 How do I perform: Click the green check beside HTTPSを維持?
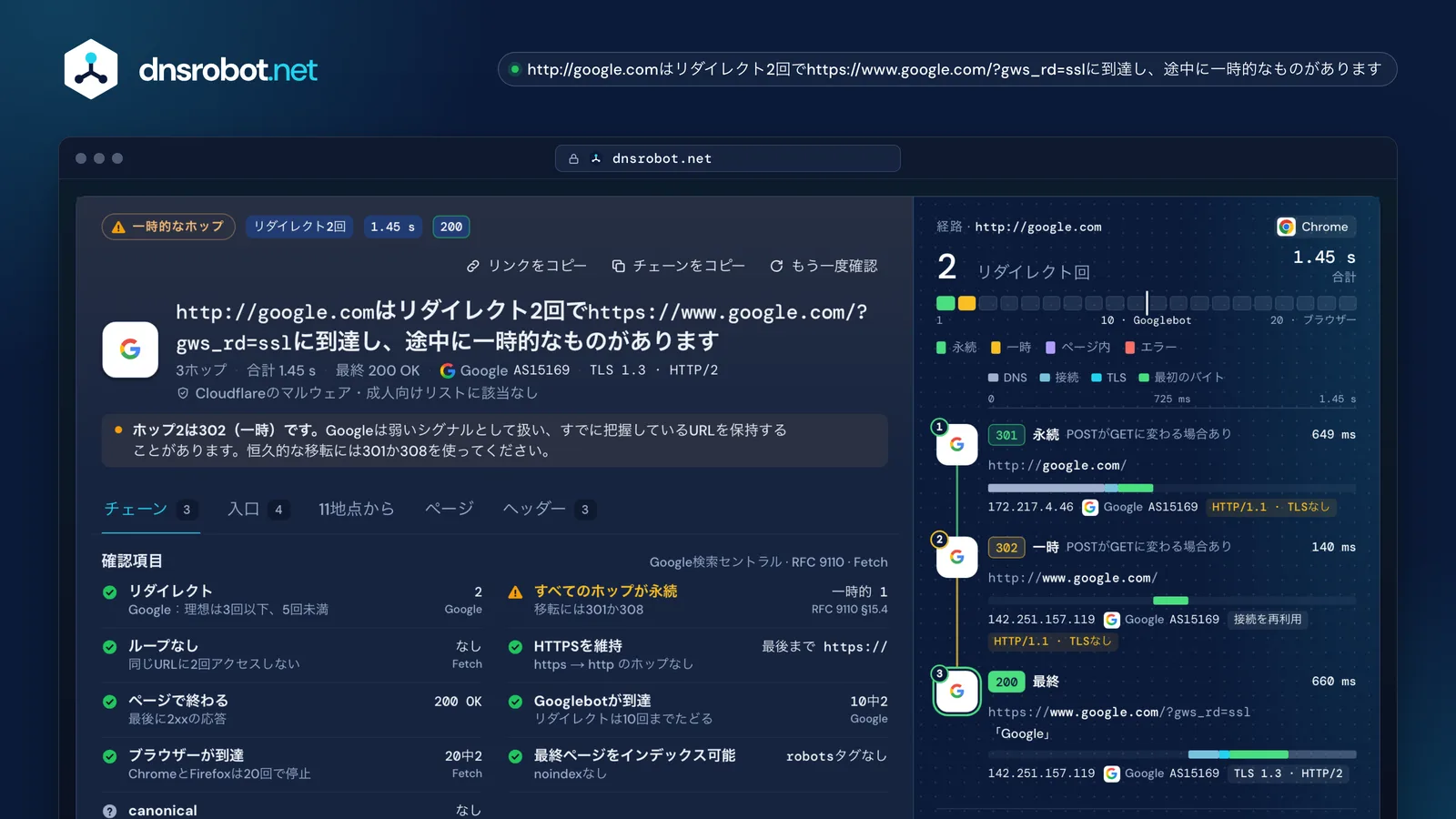515,647
